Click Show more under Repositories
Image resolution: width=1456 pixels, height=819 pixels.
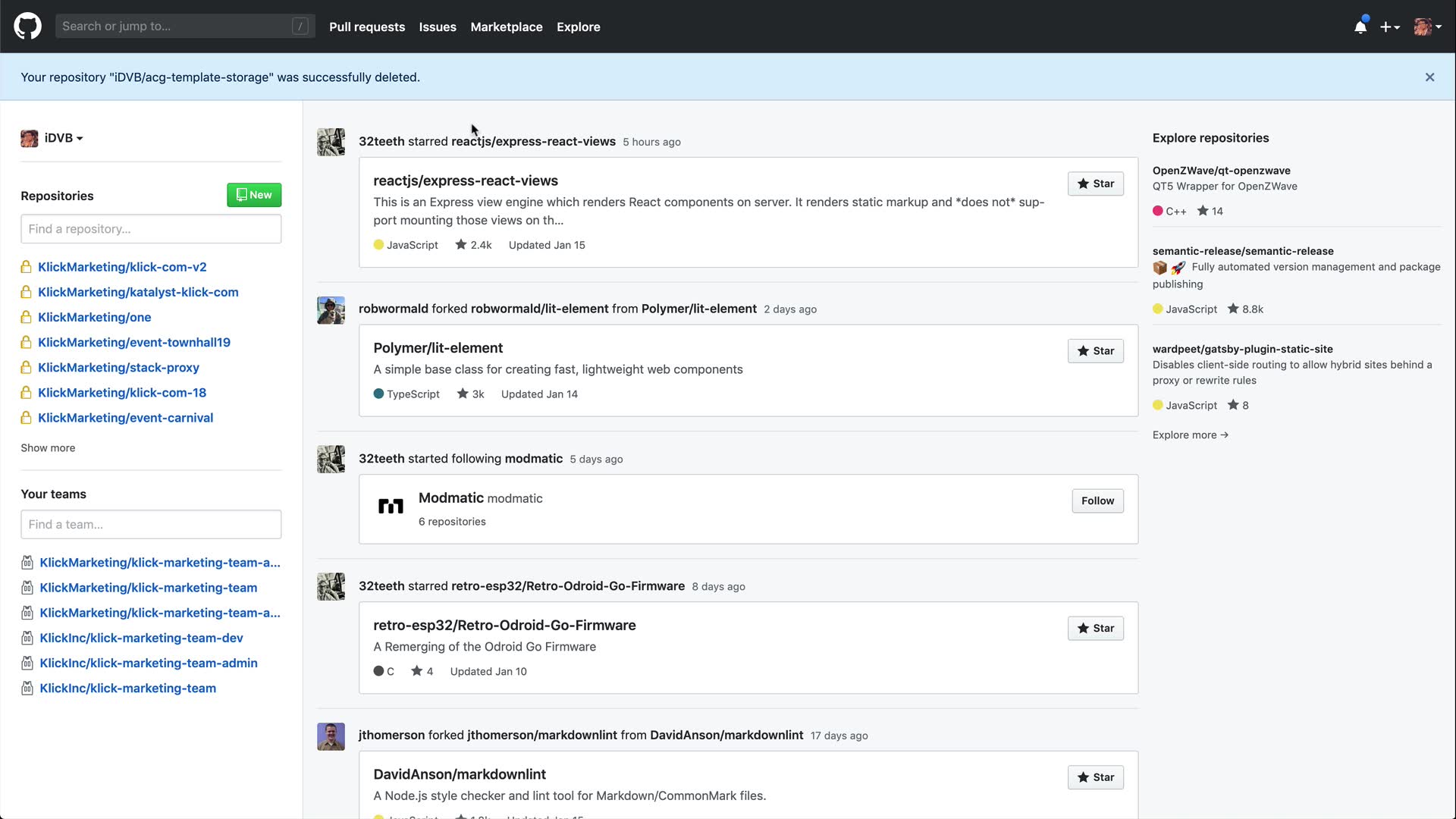coord(48,448)
